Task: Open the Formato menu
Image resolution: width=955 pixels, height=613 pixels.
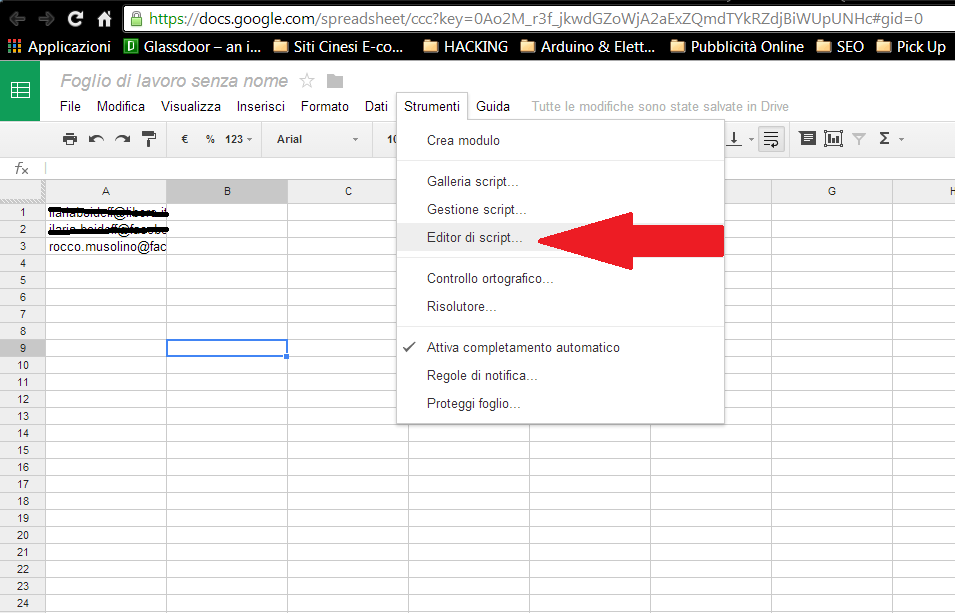Action: [325, 106]
